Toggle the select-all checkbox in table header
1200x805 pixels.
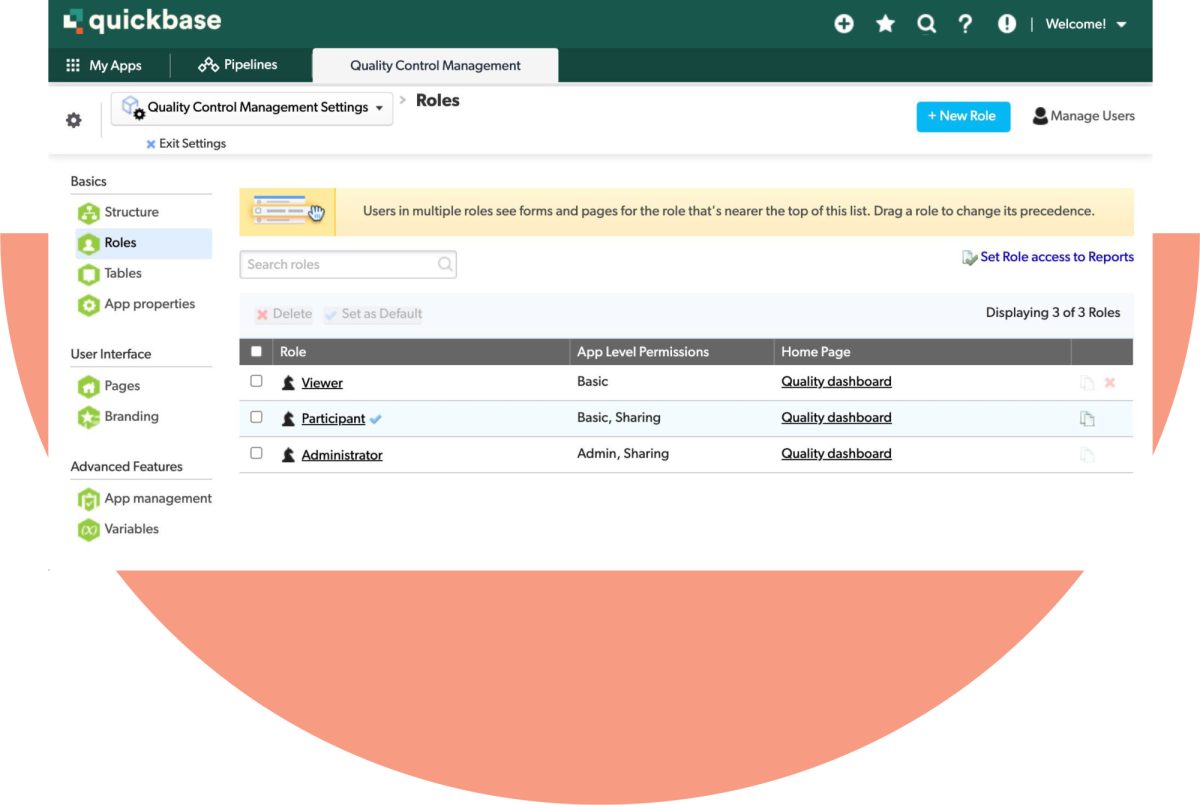[x=256, y=352]
